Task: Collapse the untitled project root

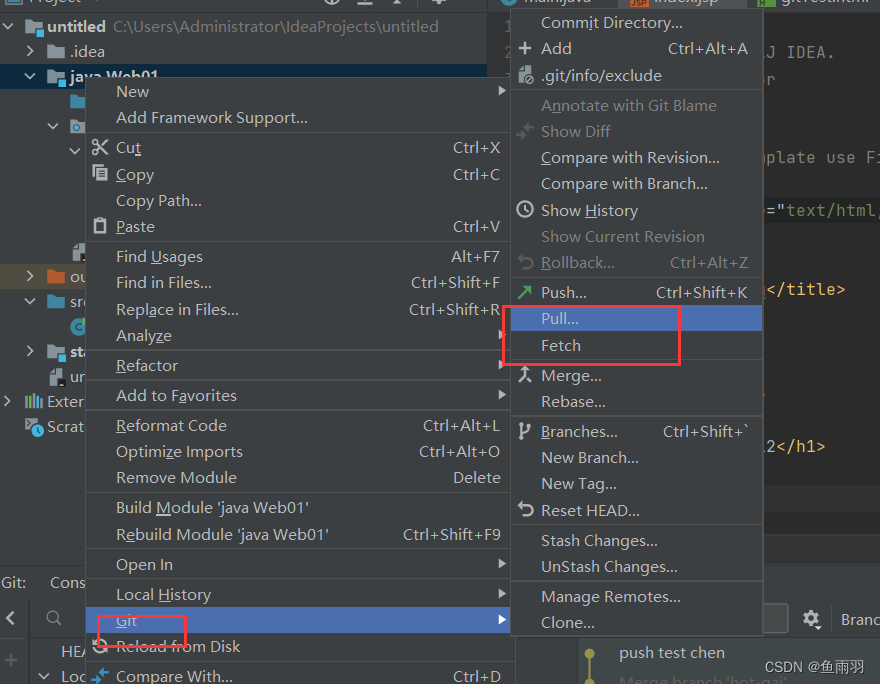Action: point(8,26)
